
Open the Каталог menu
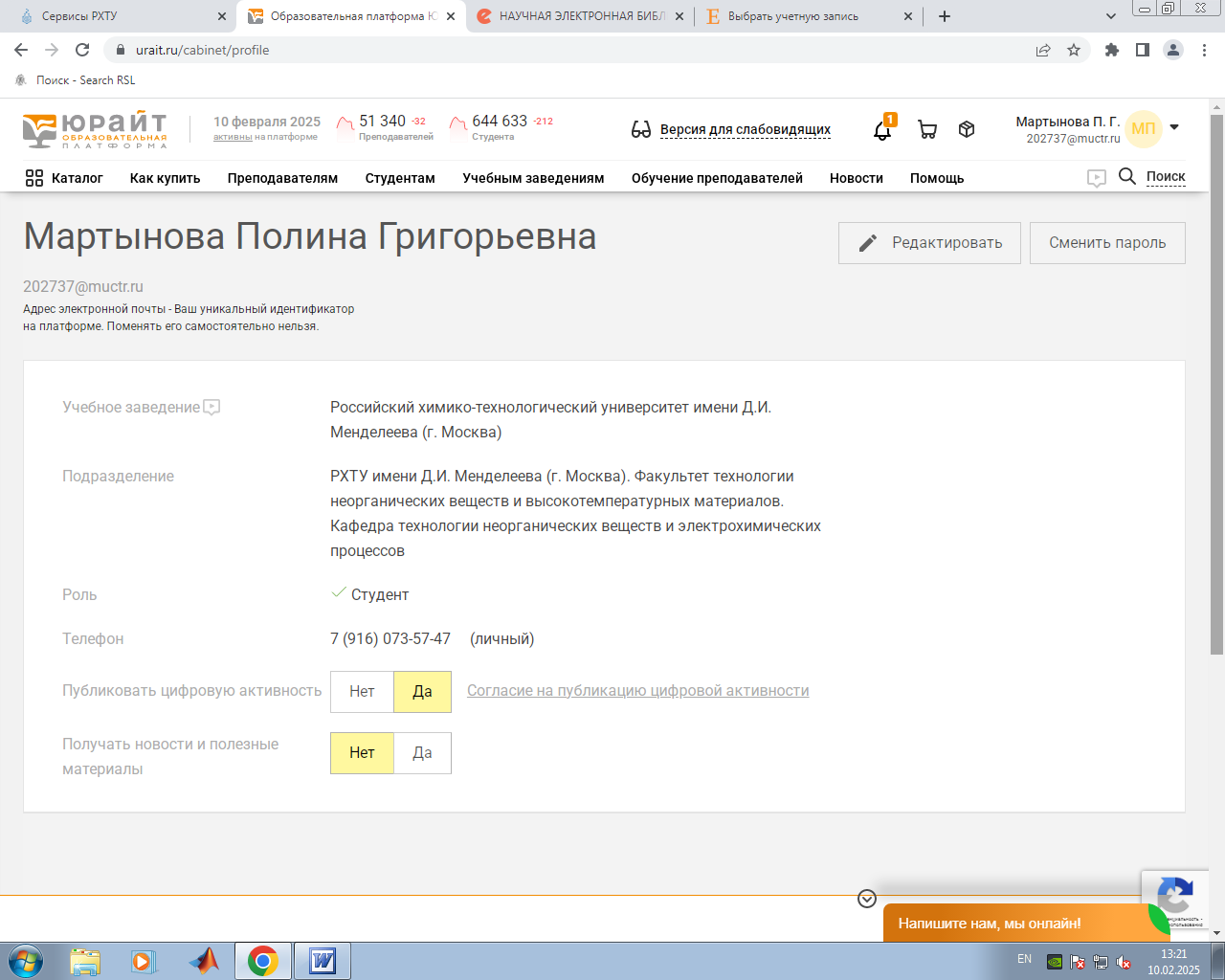64,178
